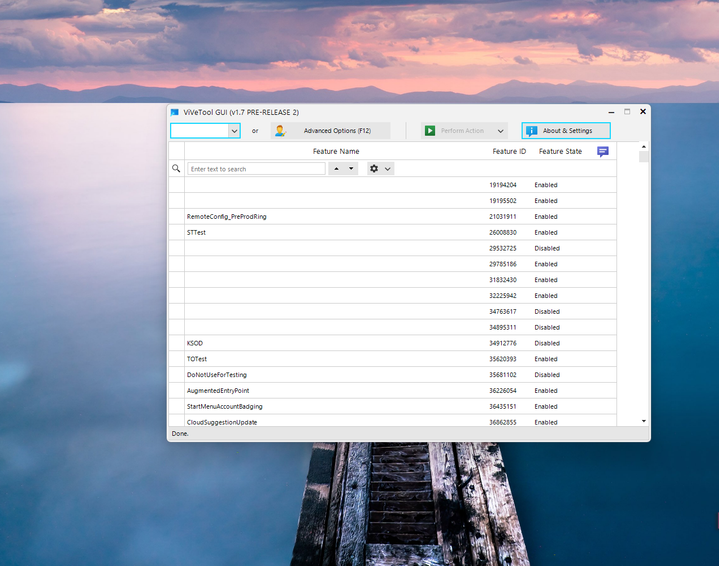Select the RemoteConfig_PreProdRing feature row

point(227,217)
